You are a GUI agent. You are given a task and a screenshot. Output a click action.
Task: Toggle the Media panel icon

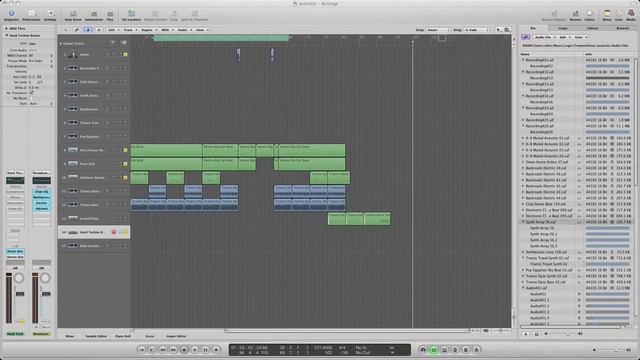click(631, 16)
